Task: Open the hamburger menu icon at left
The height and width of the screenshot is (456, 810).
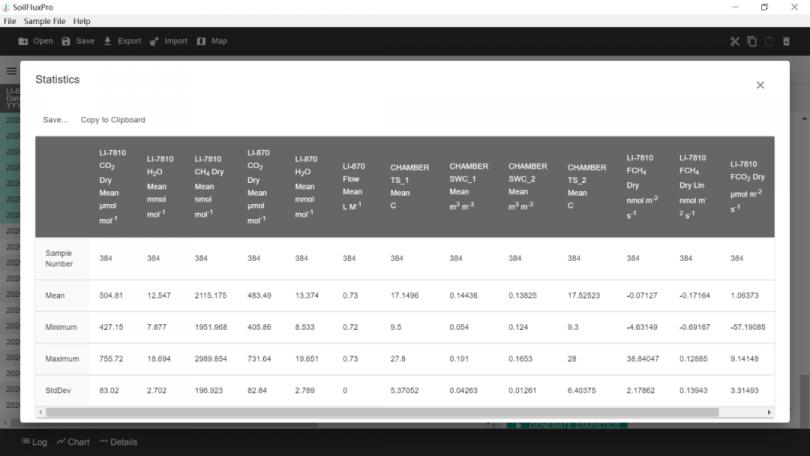Action: click(x=12, y=71)
